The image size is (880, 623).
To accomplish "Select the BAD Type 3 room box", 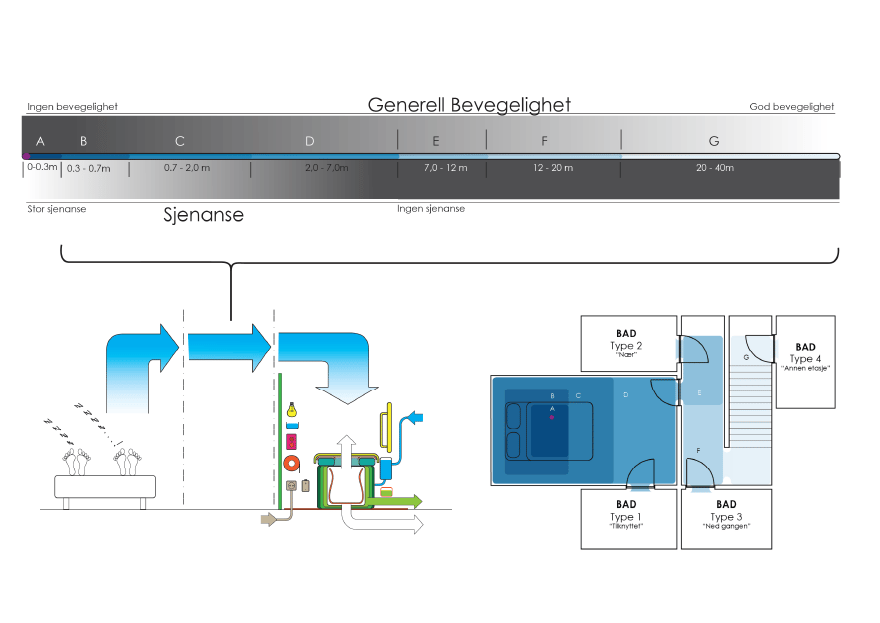I will coord(727,518).
